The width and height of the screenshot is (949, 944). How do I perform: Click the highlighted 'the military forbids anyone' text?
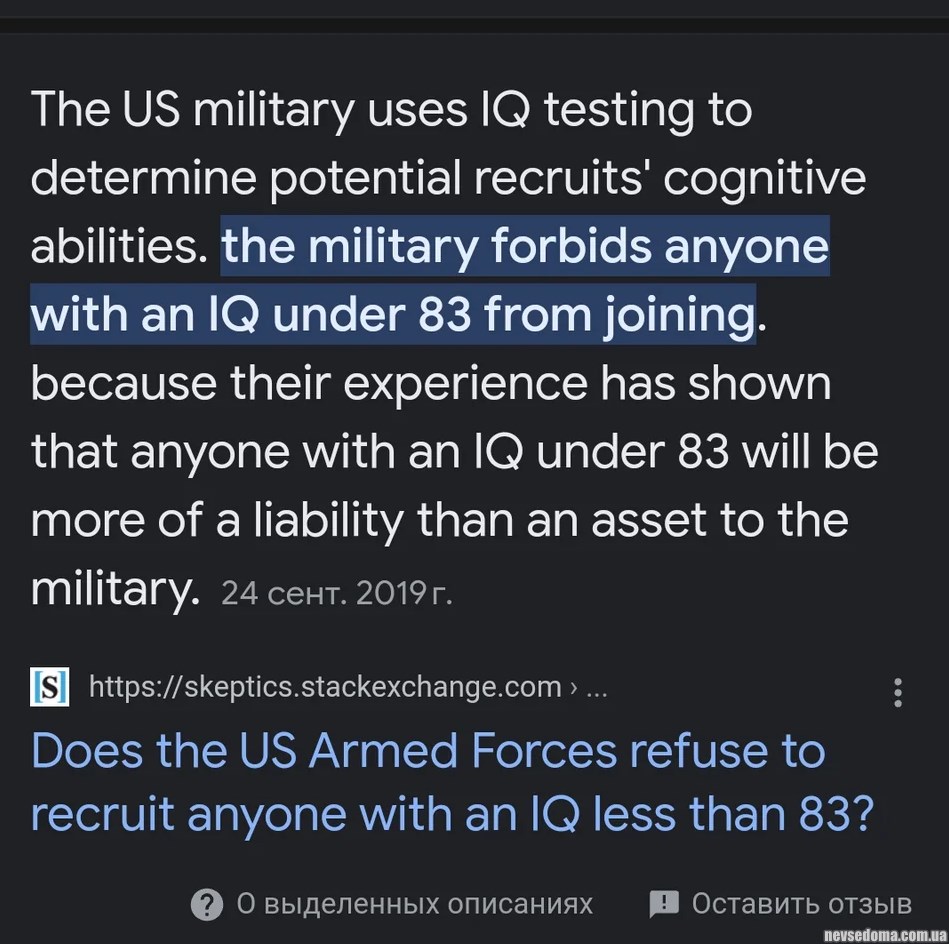(525, 246)
